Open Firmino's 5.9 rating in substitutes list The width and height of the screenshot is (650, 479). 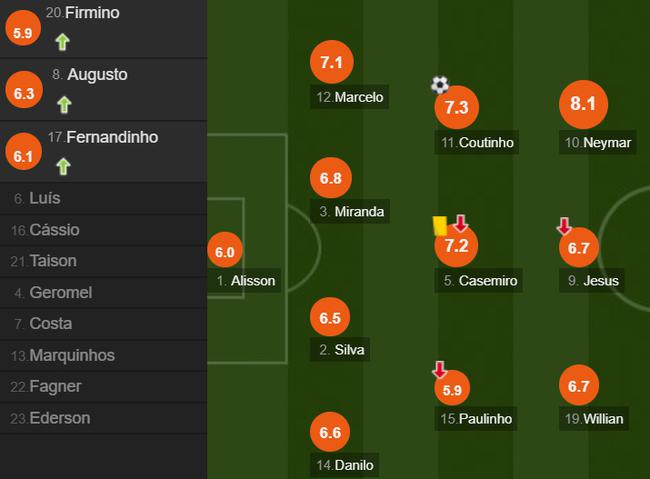click(x=22, y=30)
